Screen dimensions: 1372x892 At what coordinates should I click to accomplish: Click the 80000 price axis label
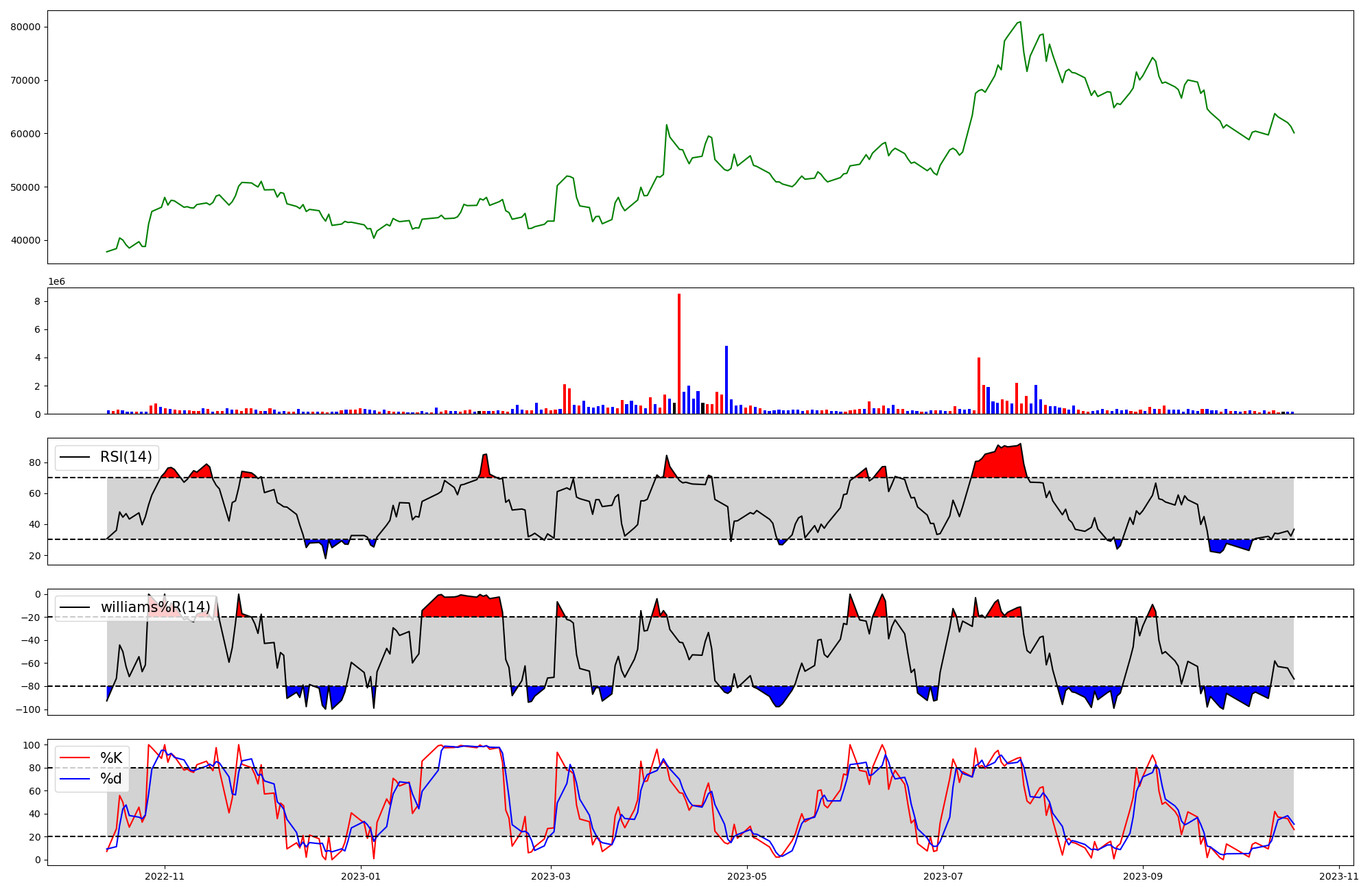point(25,27)
